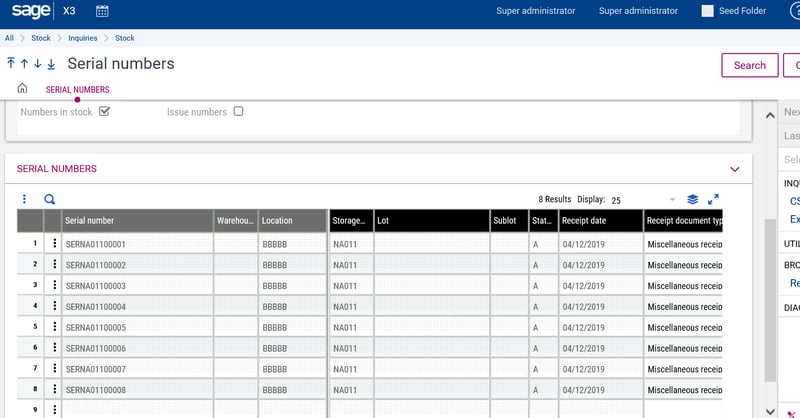Open the grid options kebab menu
This screenshot has width=800, height=418.
[x=25, y=200]
